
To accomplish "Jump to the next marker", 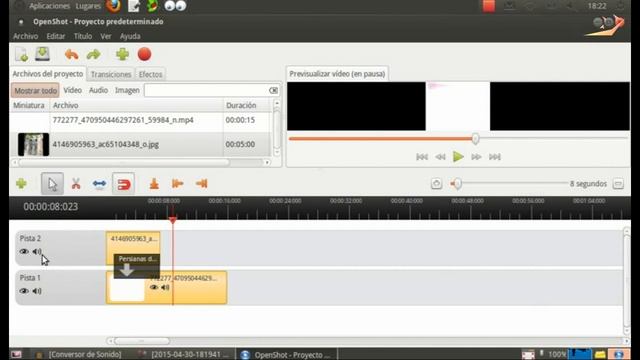I will click(202, 184).
